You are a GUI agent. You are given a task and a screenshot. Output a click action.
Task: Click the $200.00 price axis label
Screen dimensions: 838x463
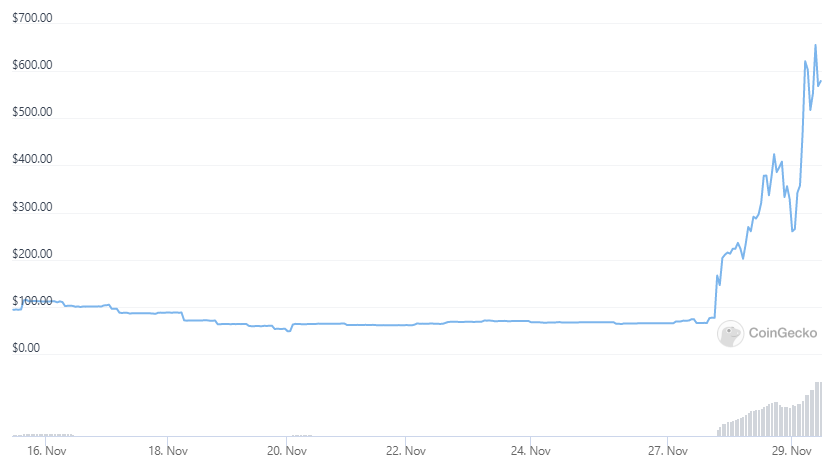pos(32,254)
